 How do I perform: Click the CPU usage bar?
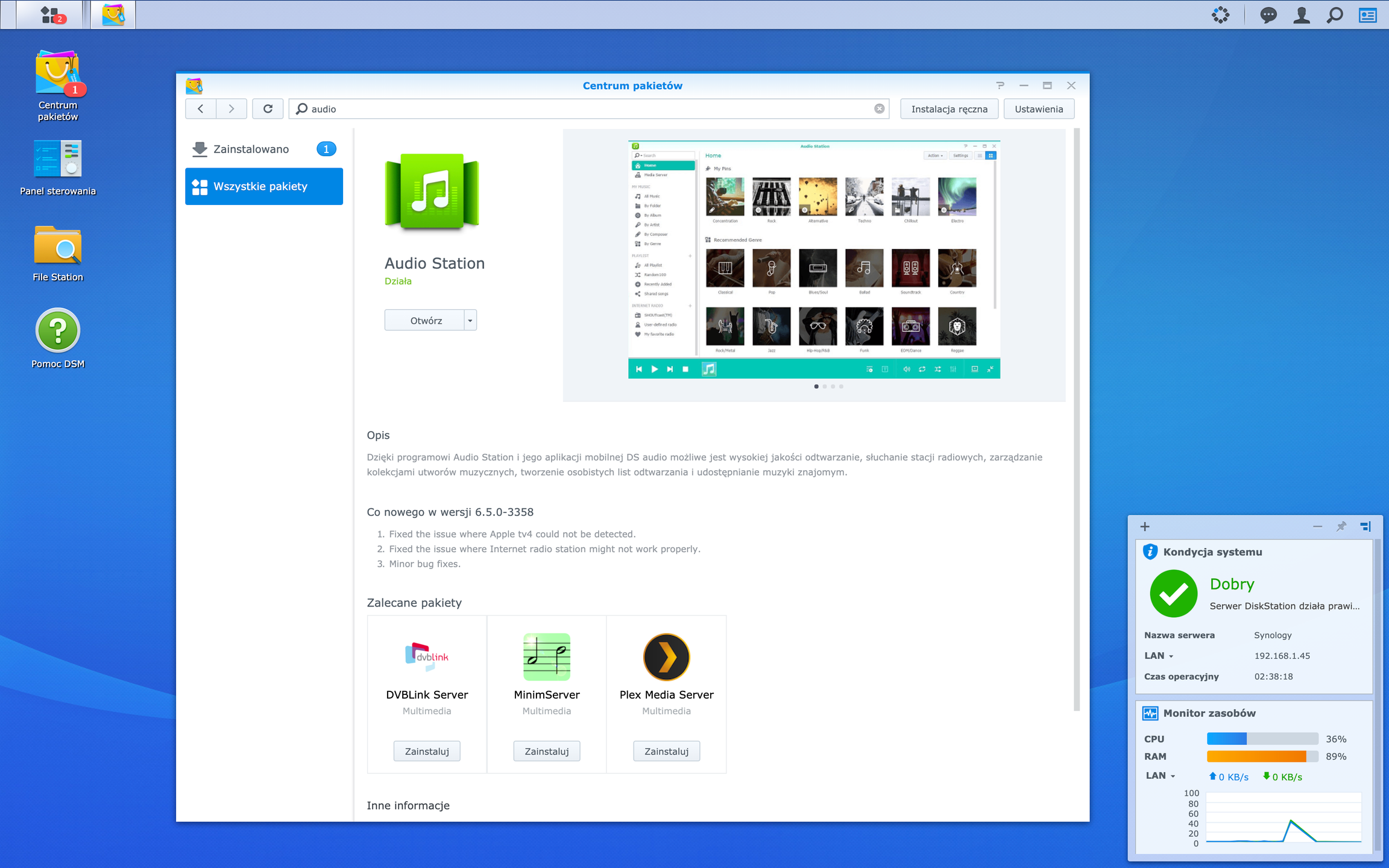tap(1262, 738)
